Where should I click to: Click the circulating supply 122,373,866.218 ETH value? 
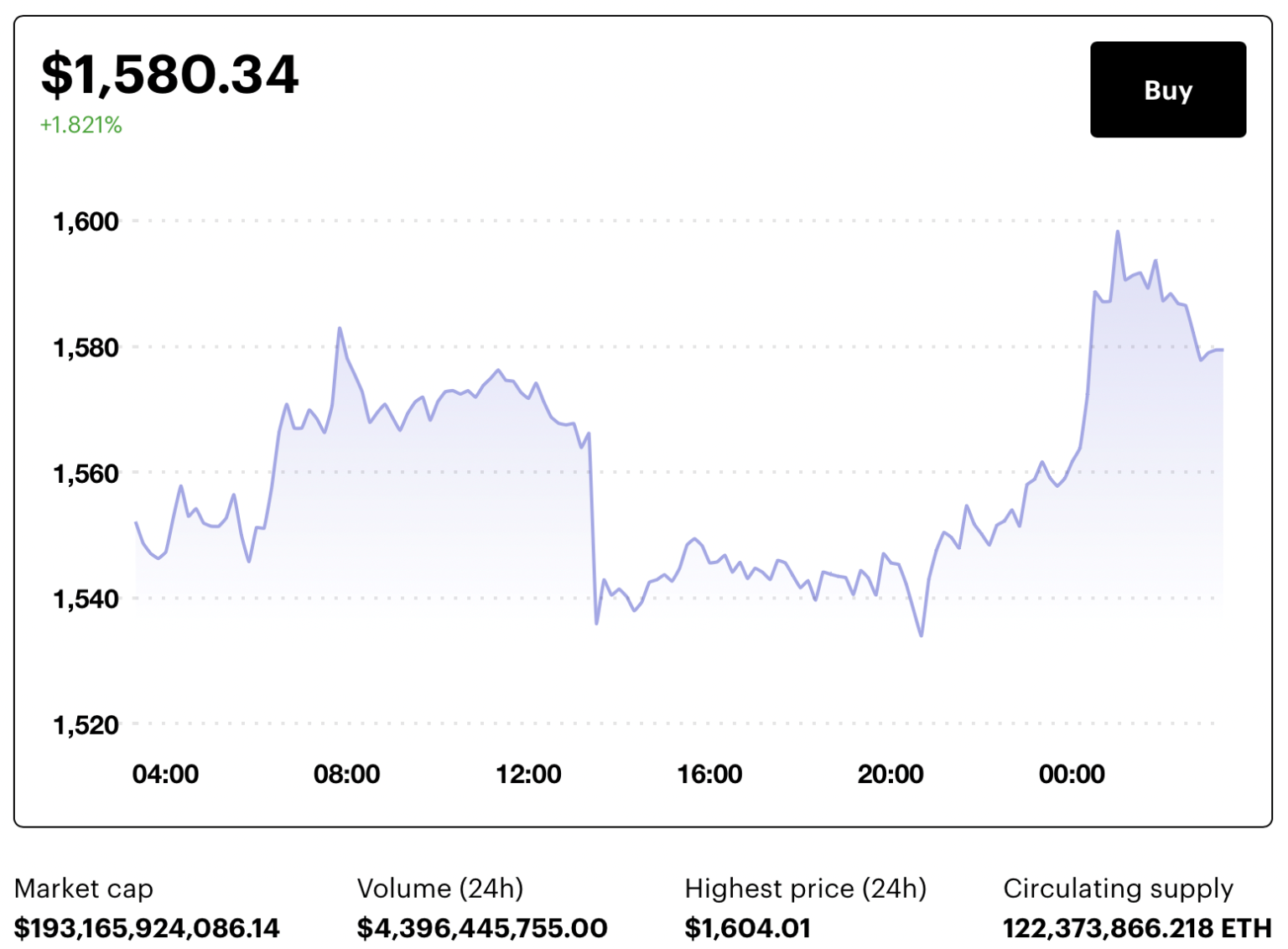(x=1137, y=928)
